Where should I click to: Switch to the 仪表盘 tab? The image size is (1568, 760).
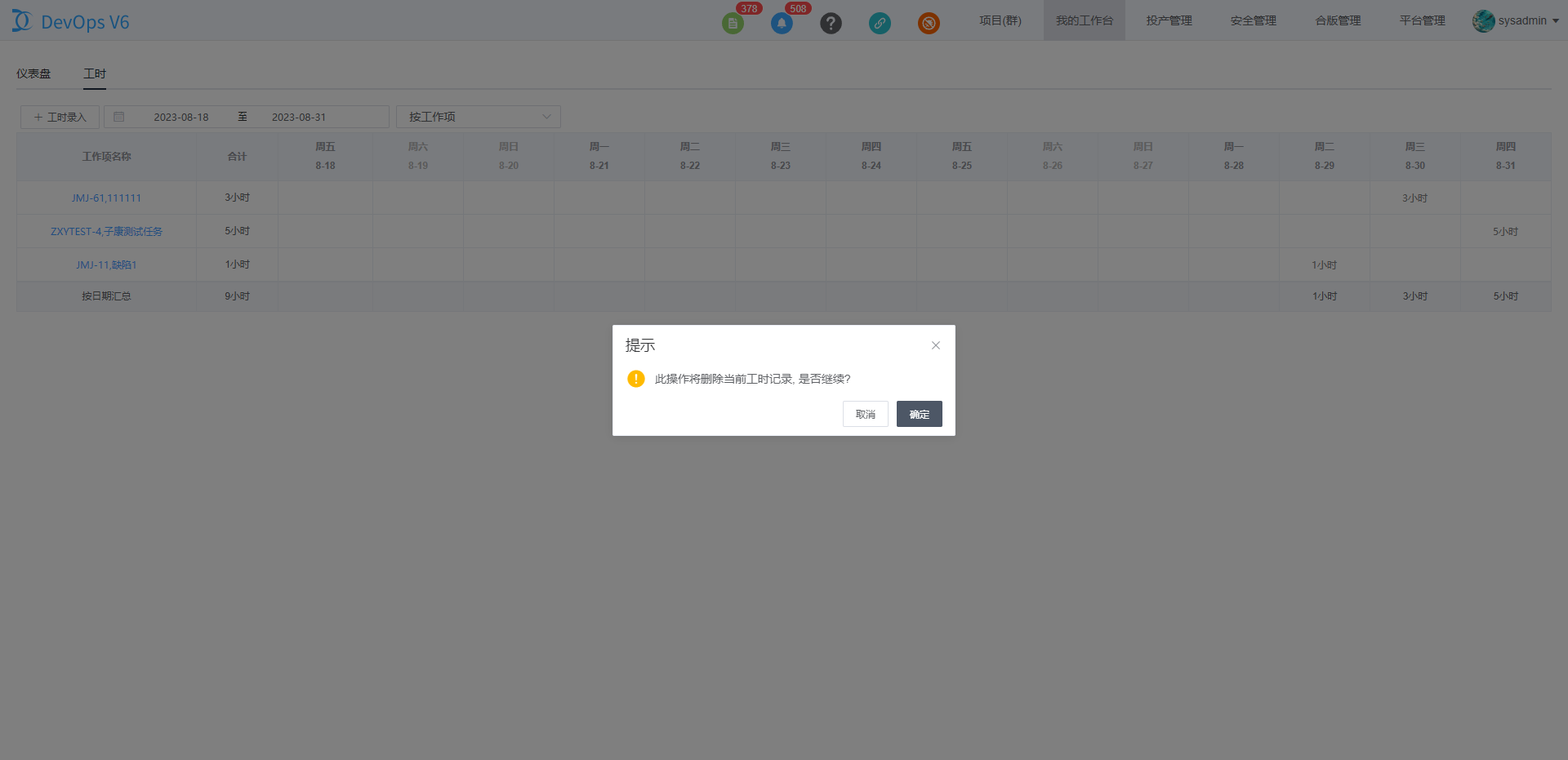[33, 73]
